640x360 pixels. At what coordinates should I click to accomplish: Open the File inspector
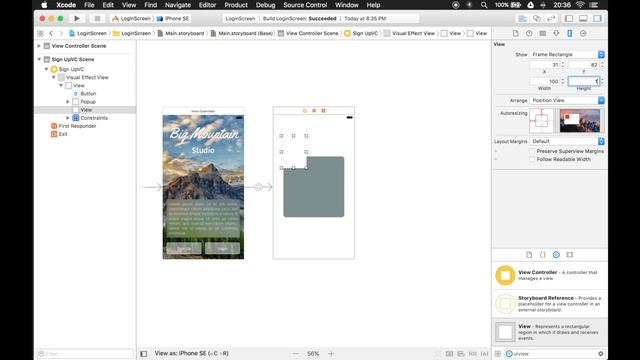(x=516, y=33)
